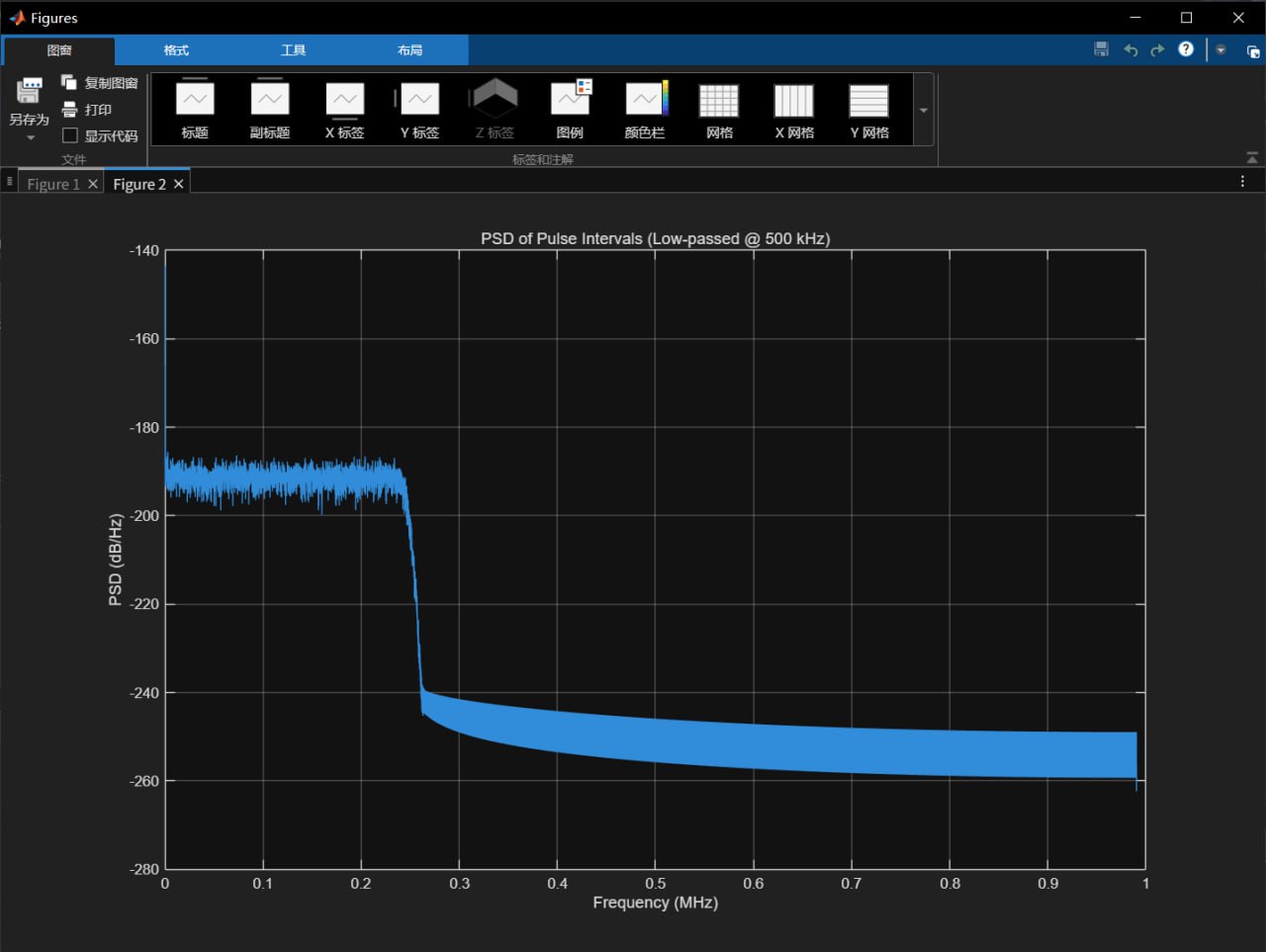The image size is (1266, 952).
Task: Enable the 显示代码 checkbox
Action: click(x=70, y=135)
